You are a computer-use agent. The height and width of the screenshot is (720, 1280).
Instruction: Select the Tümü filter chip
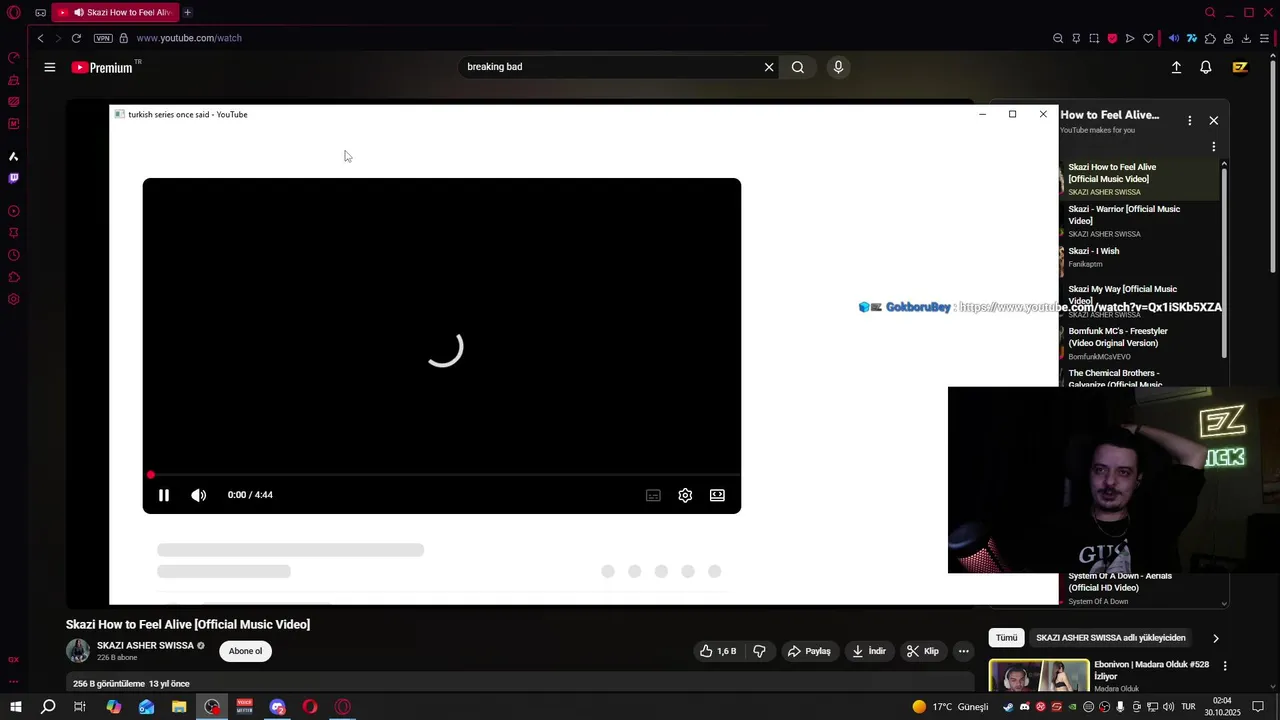(x=1006, y=638)
